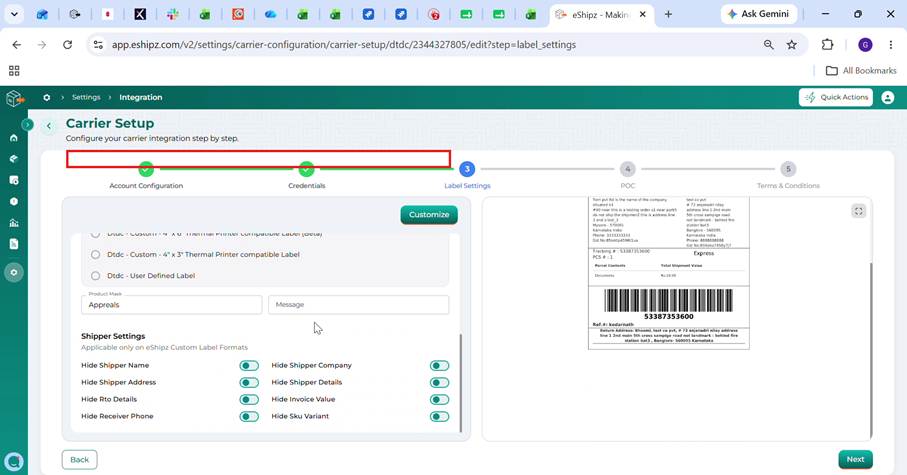Screen dimensions: 907x475
Task: Open Chrome three-dot menu
Action: [x=891, y=45]
